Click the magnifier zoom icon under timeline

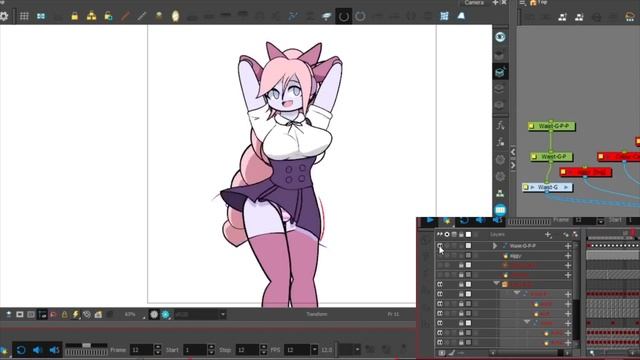click(592, 353)
